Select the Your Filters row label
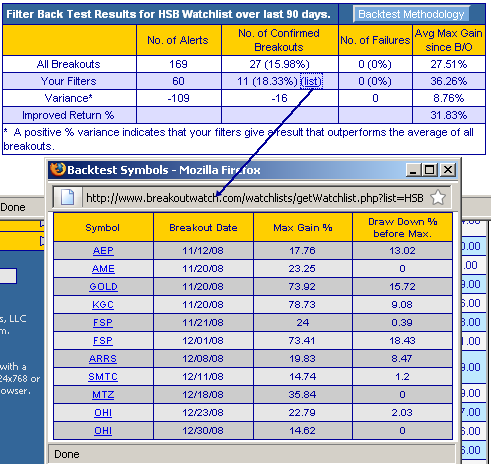The width and height of the screenshot is (491, 464). (68, 81)
